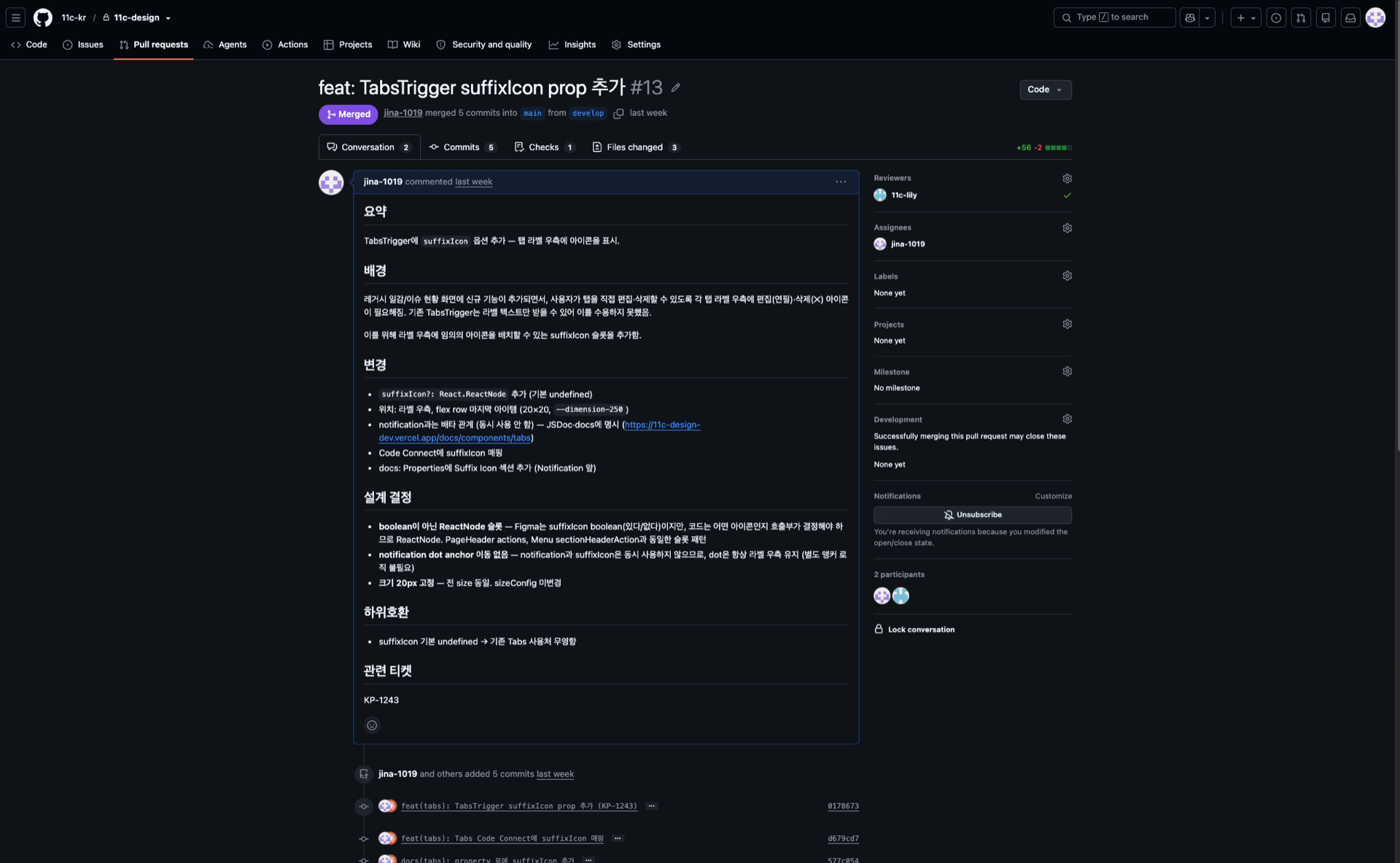Open Reviewers gear settings
The image size is (1400, 863).
(x=1067, y=179)
